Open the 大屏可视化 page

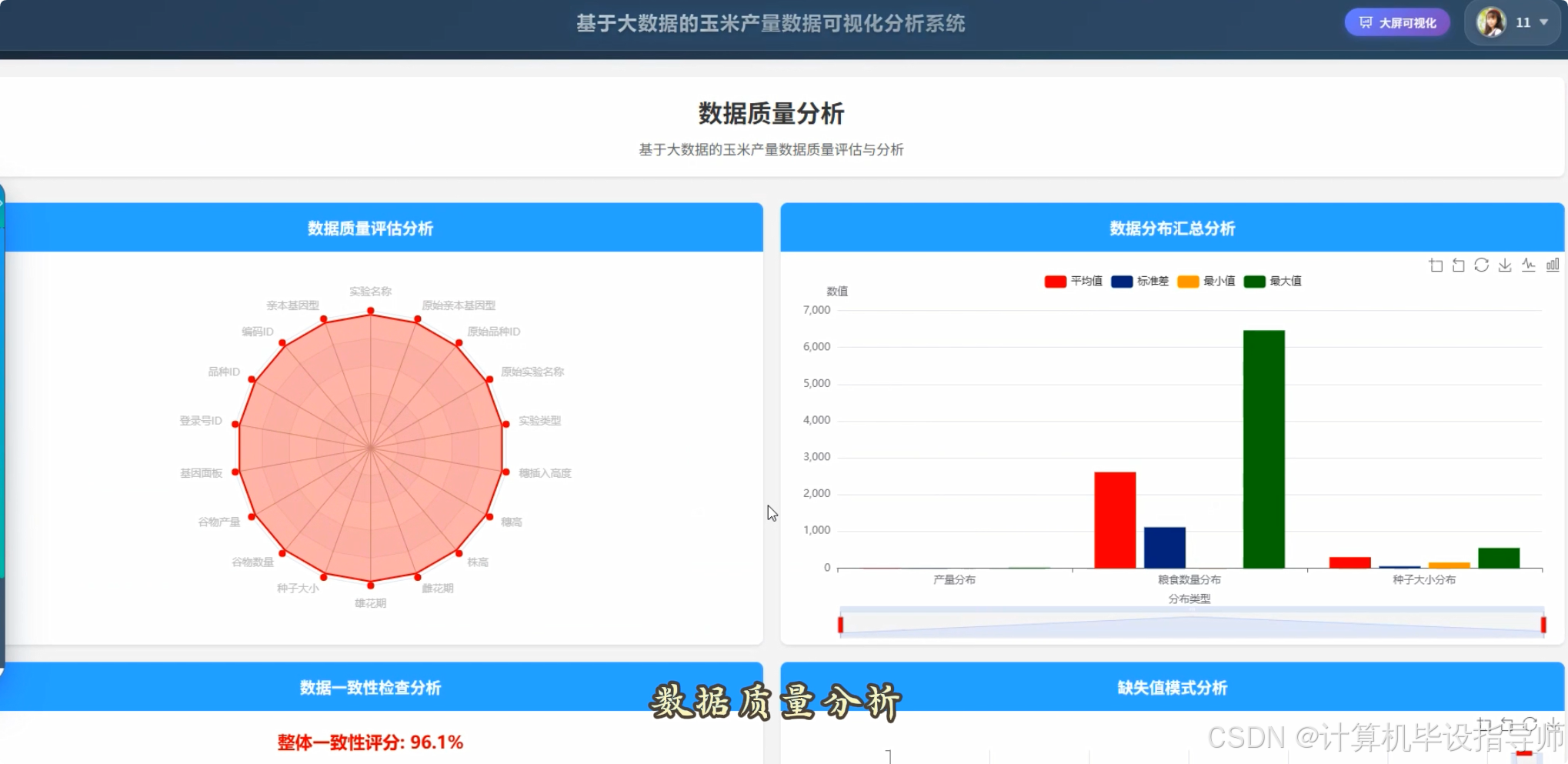pyautogui.click(x=1397, y=22)
